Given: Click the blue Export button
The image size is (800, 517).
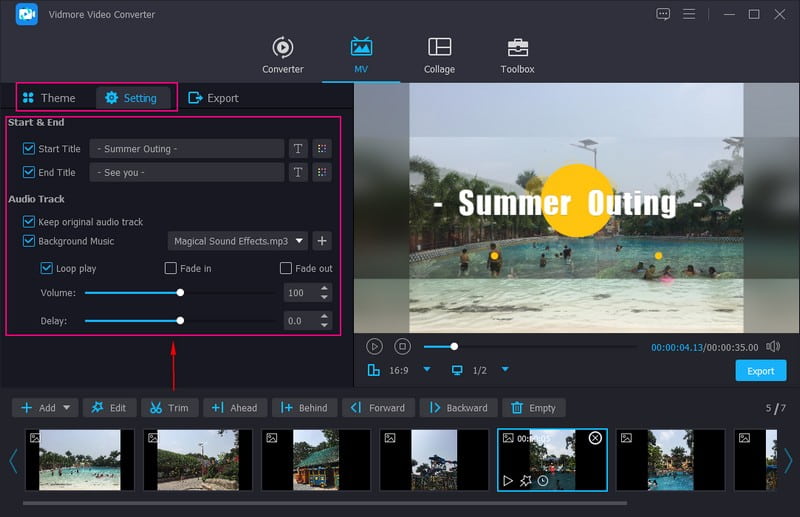Looking at the screenshot, I should click(x=760, y=371).
